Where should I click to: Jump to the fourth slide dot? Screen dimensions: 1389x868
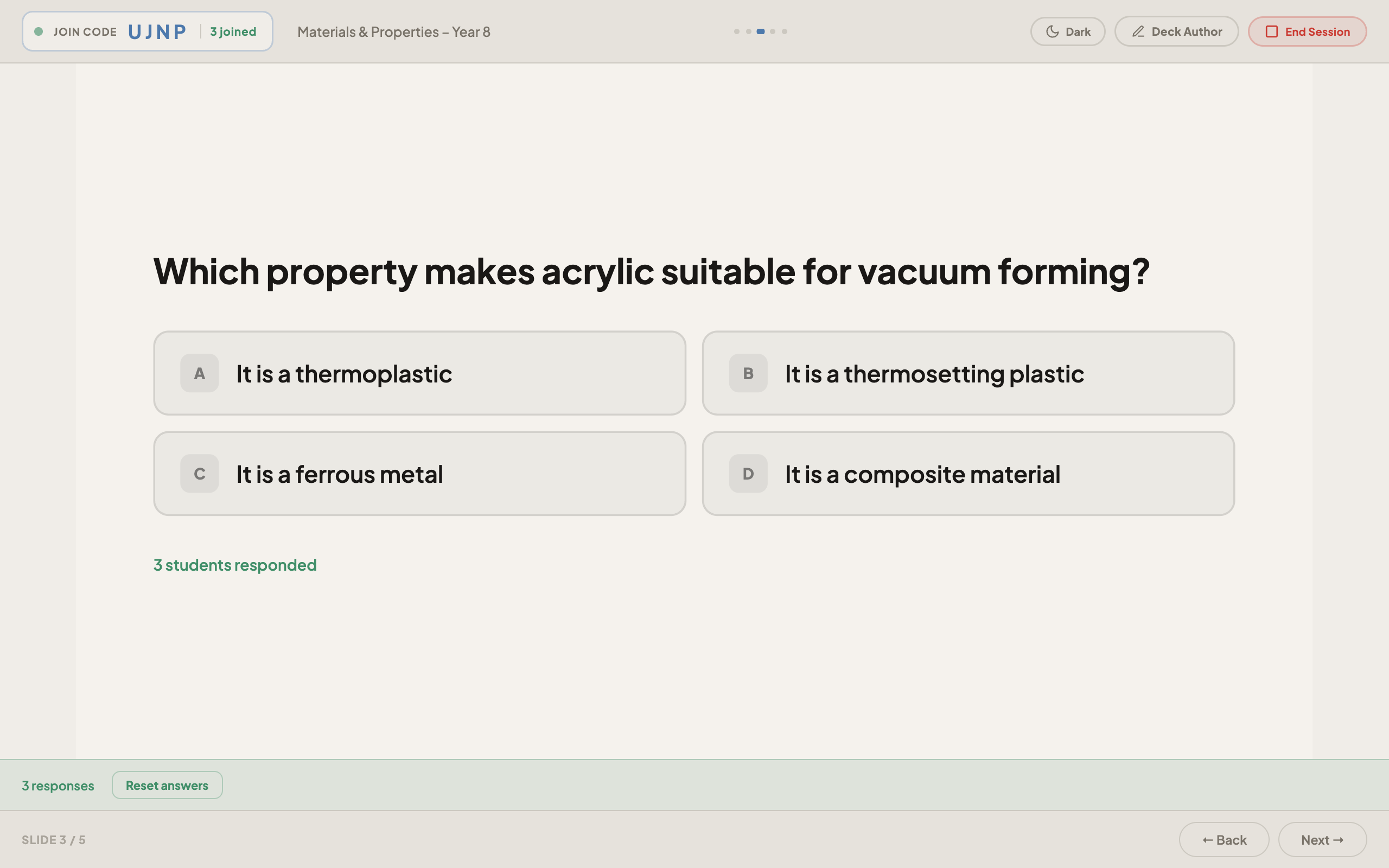tap(773, 31)
